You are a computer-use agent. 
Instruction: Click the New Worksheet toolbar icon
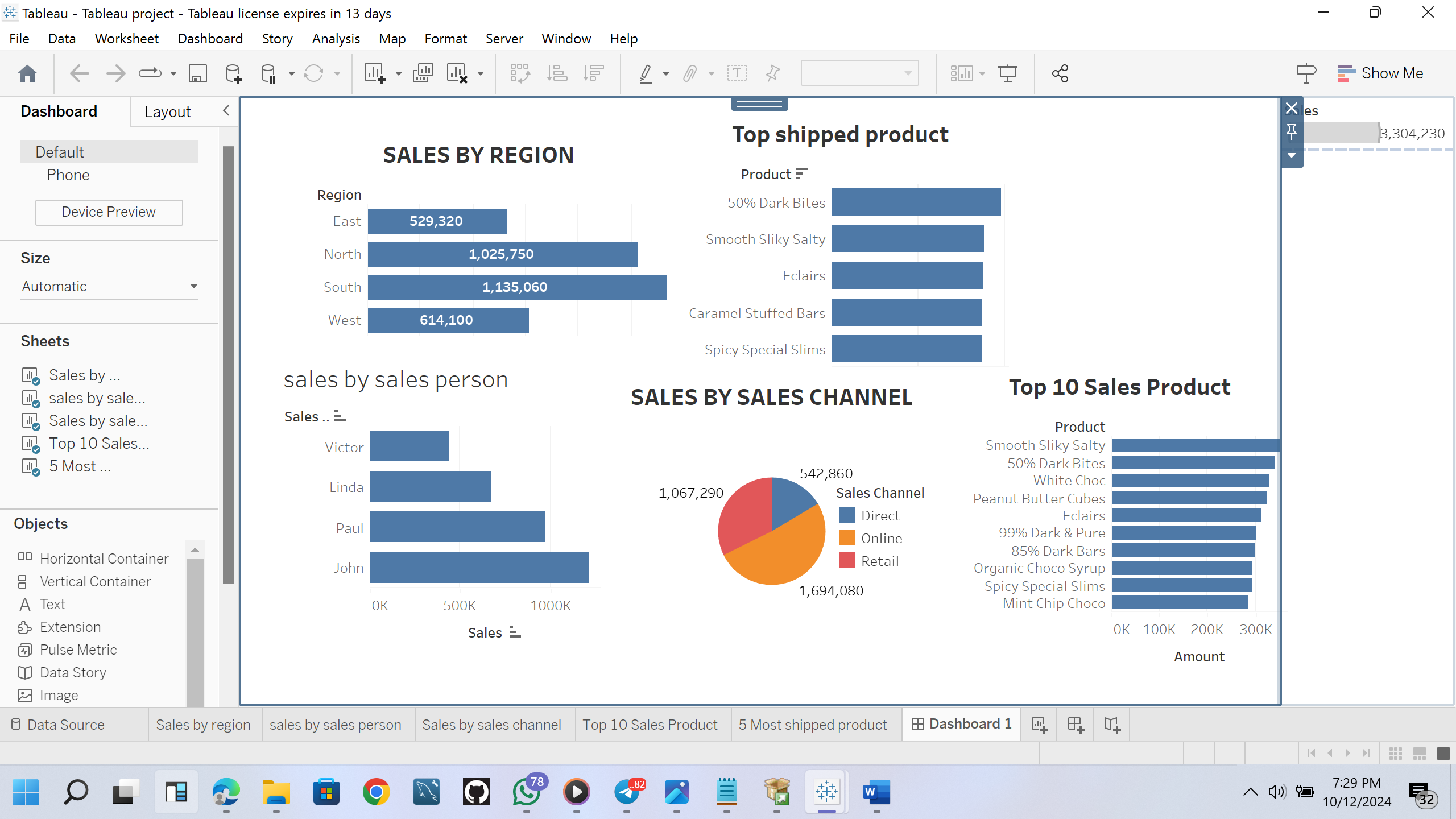[x=375, y=73]
